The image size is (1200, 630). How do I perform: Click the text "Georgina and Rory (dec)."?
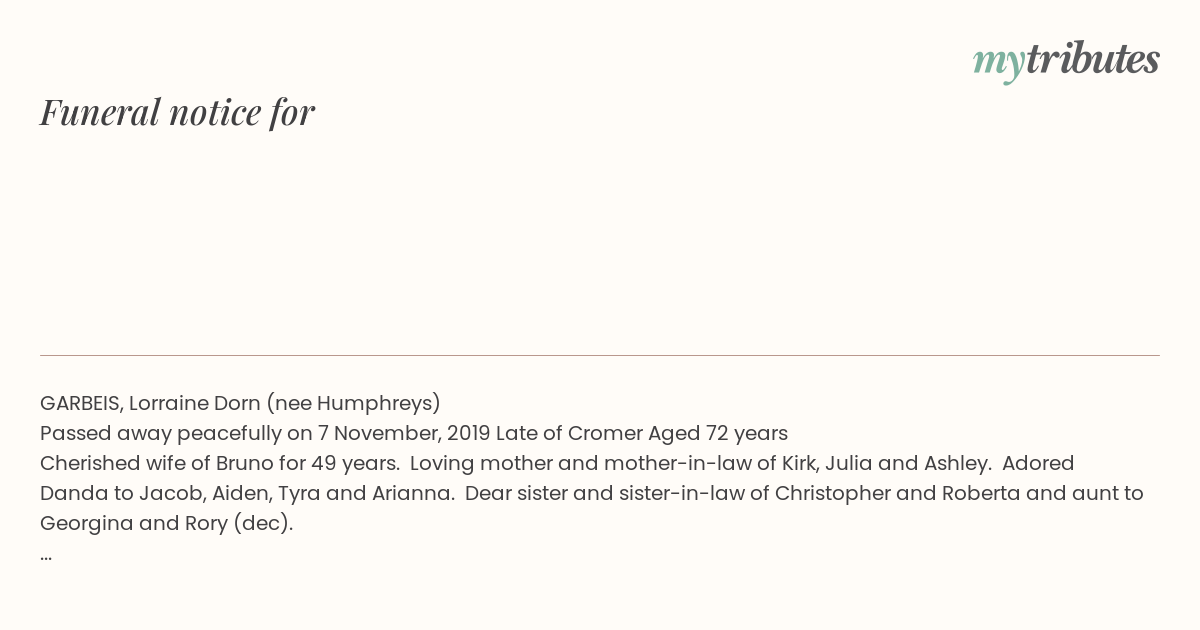167,523
